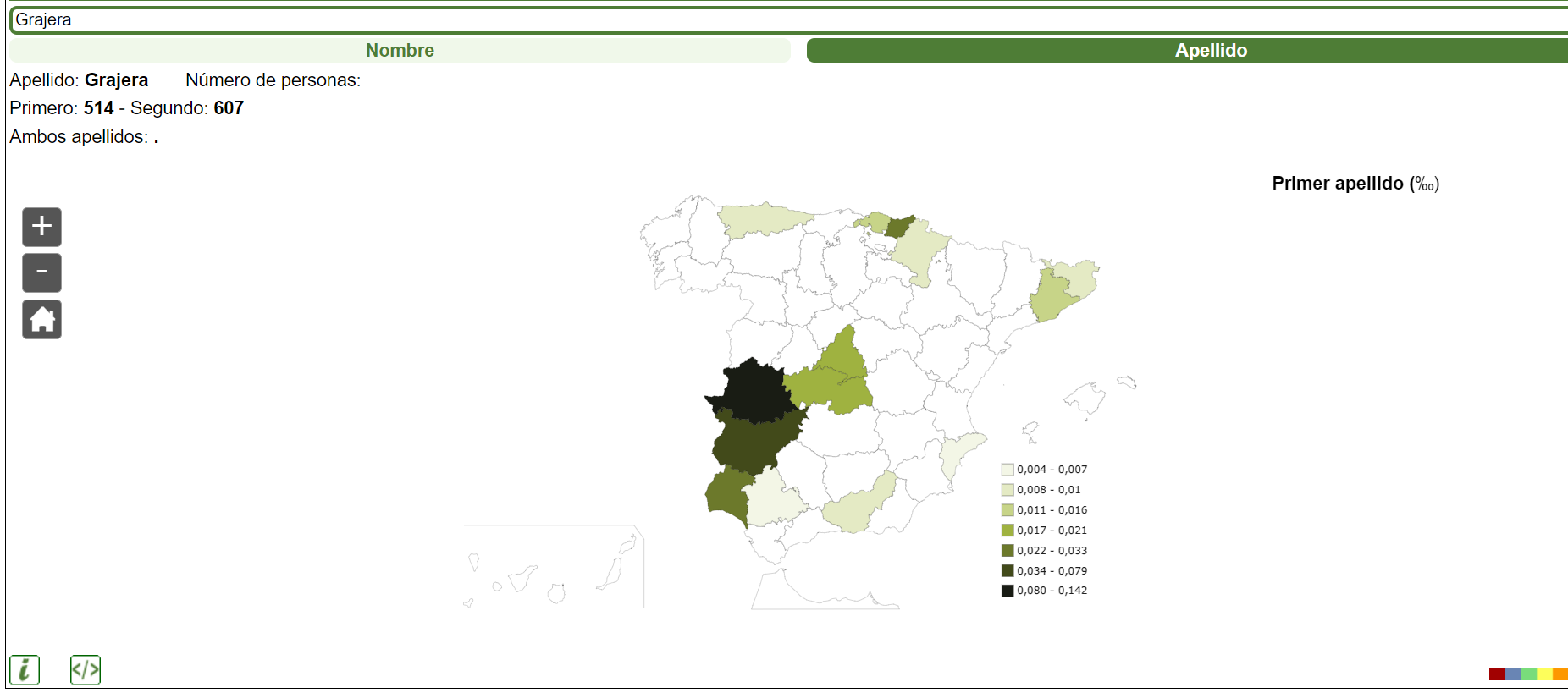Choose the blue color swatch

[1512, 674]
